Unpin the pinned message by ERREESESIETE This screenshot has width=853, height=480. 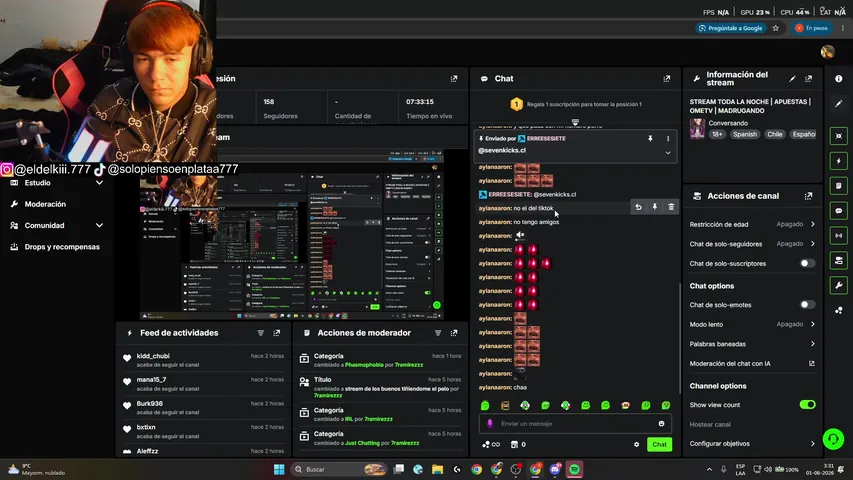pyautogui.click(x=650, y=139)
